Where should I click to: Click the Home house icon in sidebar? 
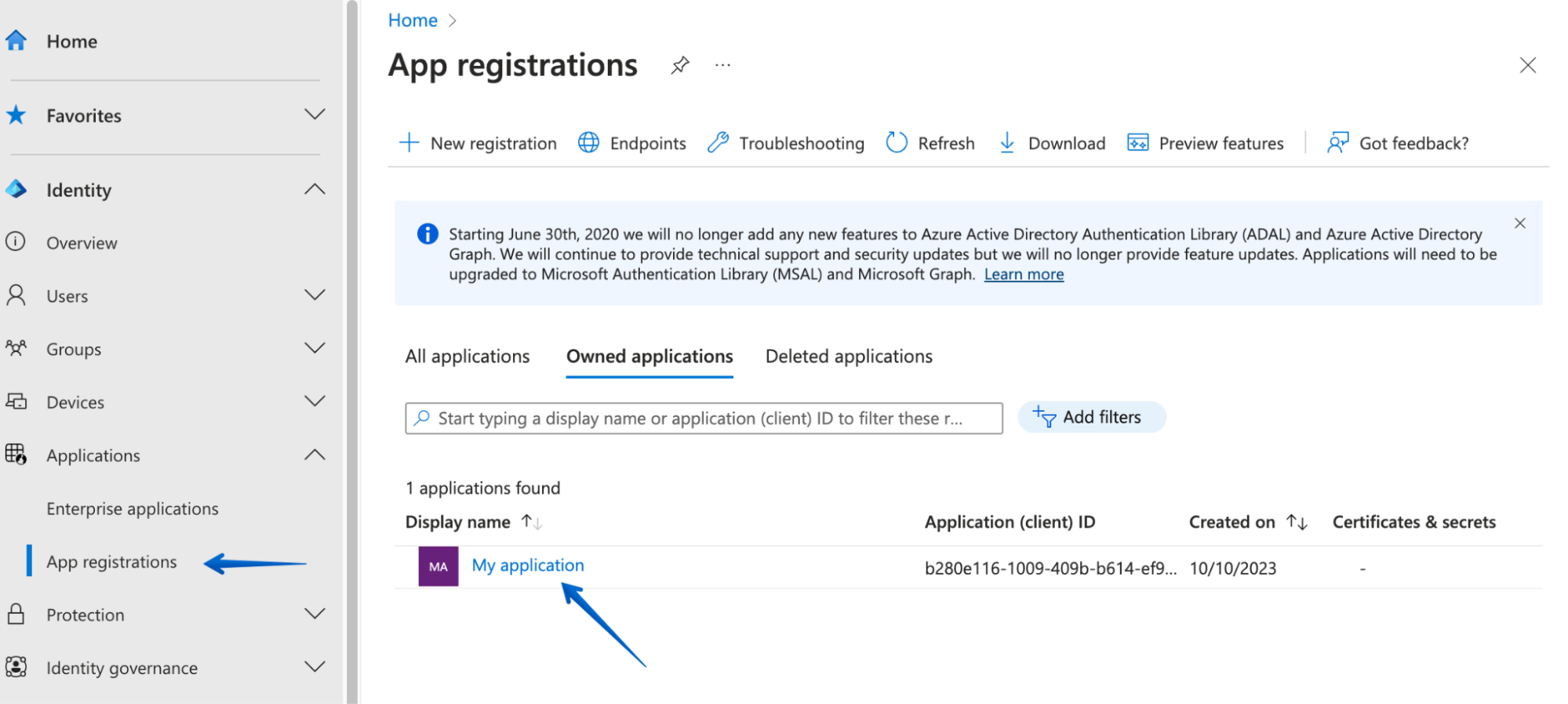click(x=16, y=40)
